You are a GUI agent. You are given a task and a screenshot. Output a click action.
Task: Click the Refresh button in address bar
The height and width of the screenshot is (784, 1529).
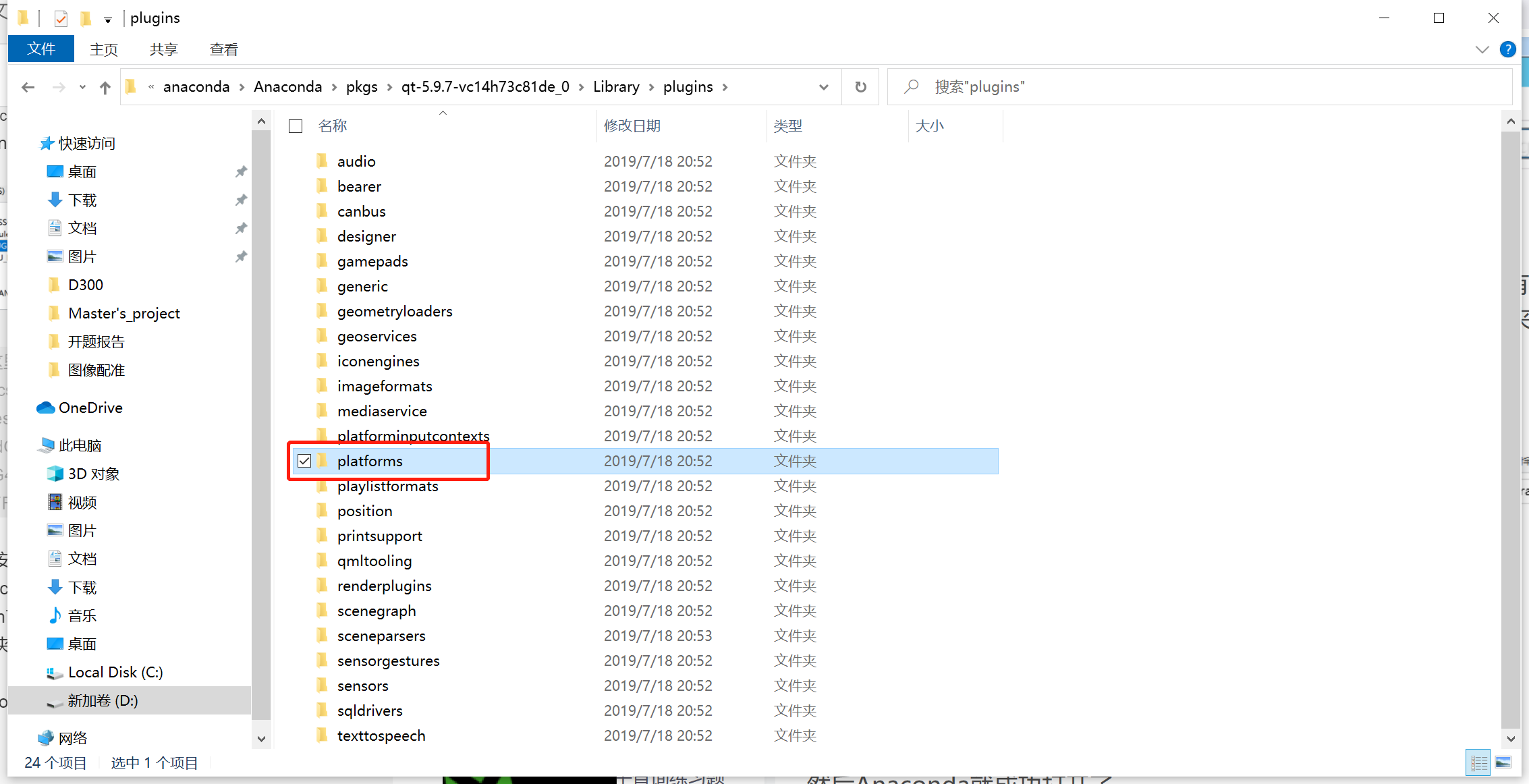point(860,87)
